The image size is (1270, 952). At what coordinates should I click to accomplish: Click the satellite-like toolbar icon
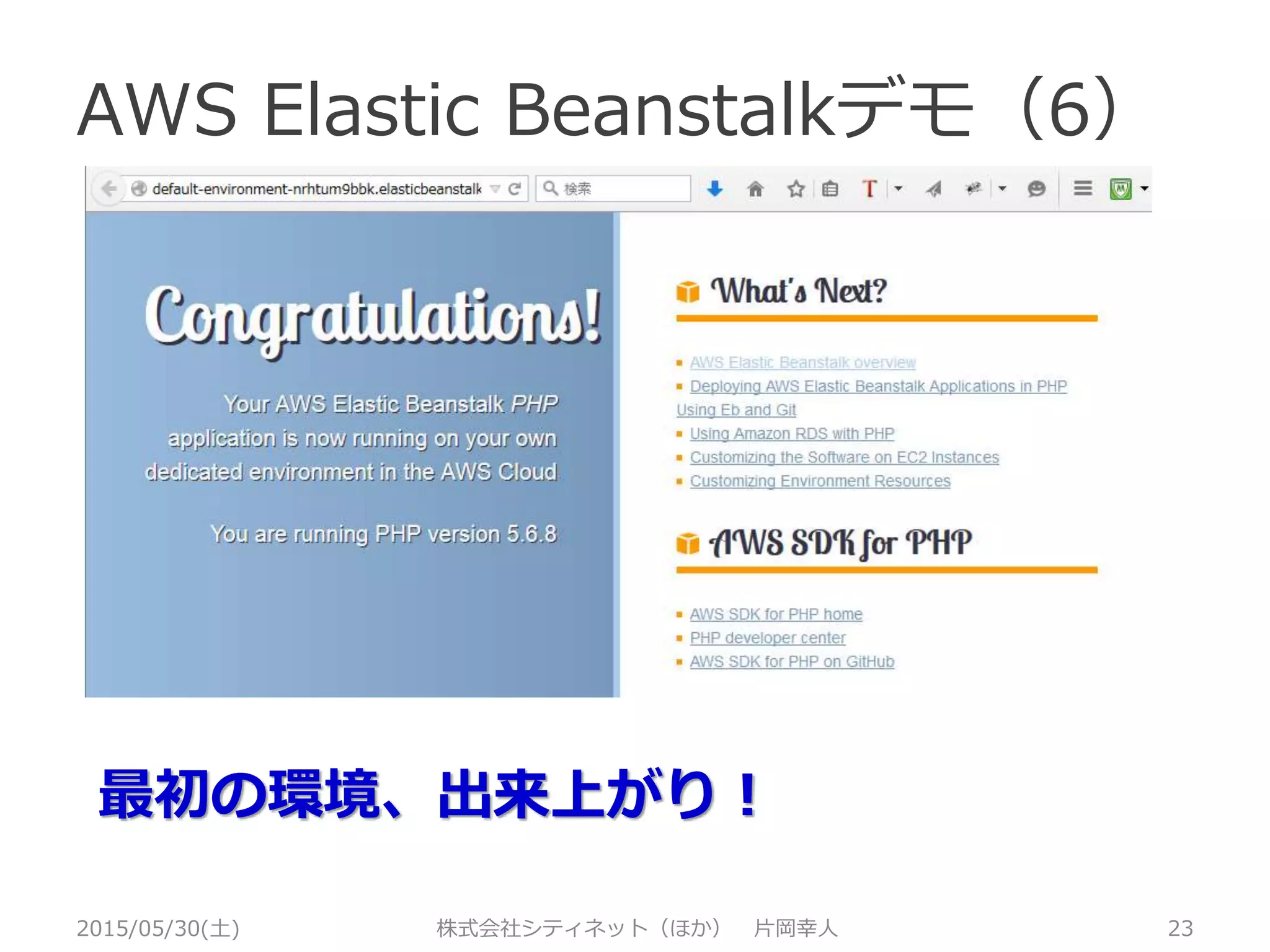(974, 188)
